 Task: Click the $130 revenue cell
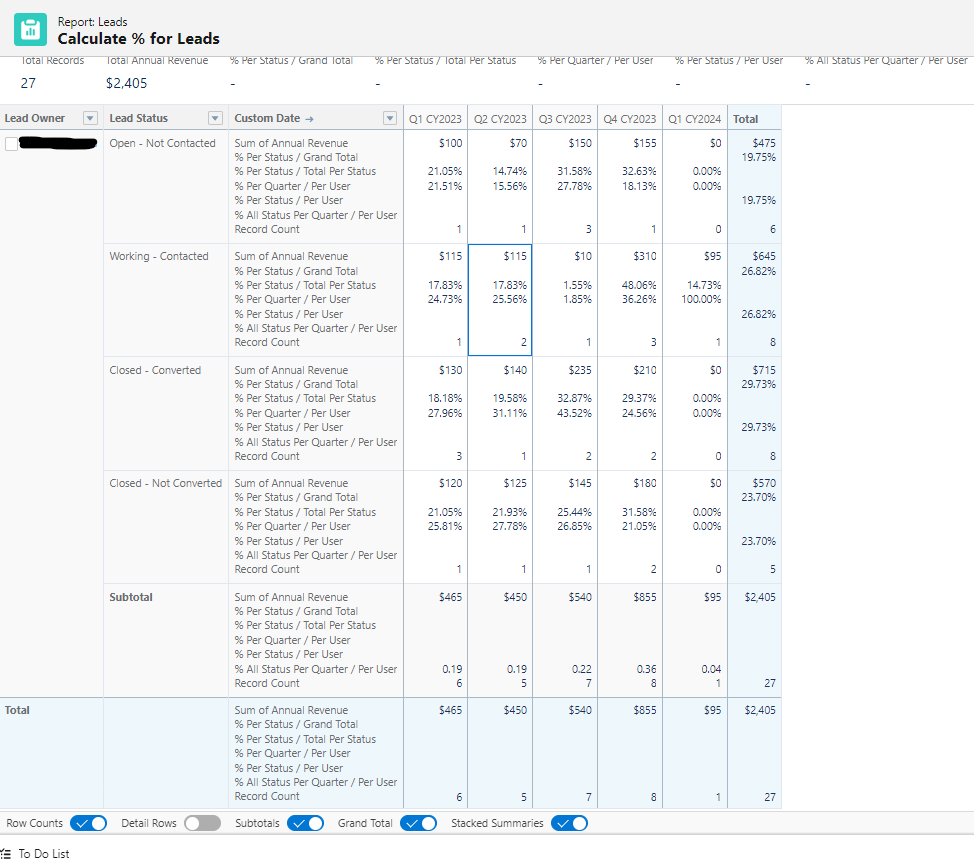(450, 370)
